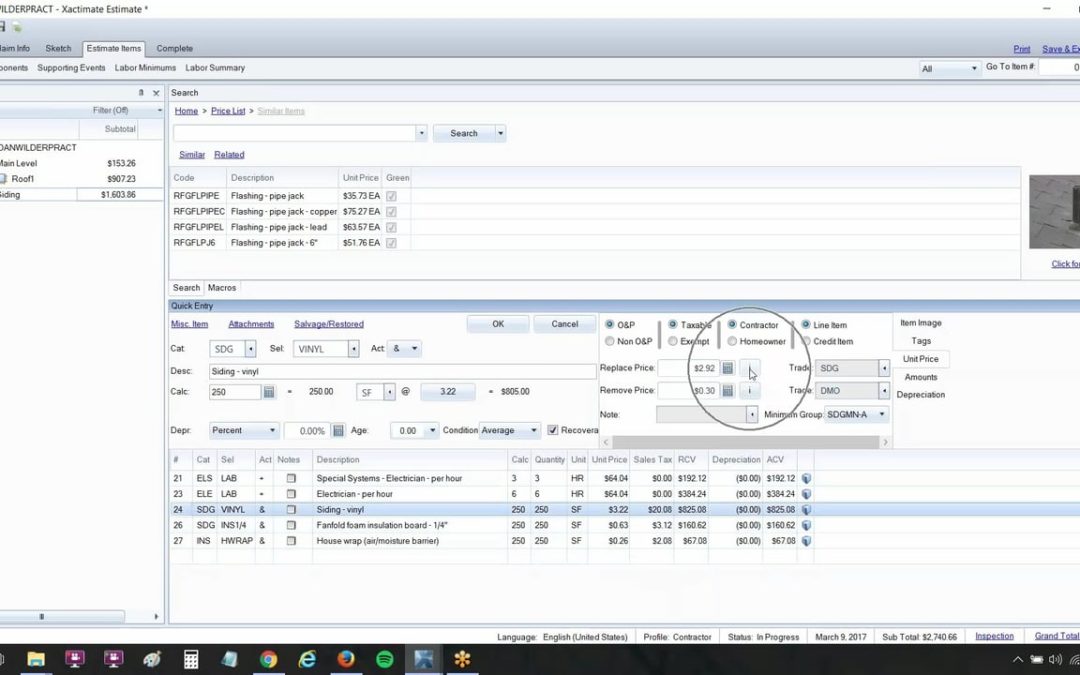The height and width of the screenshot is (675, 1080).
Task: Open the Act dropdown
Action: [x=414, y=349]
